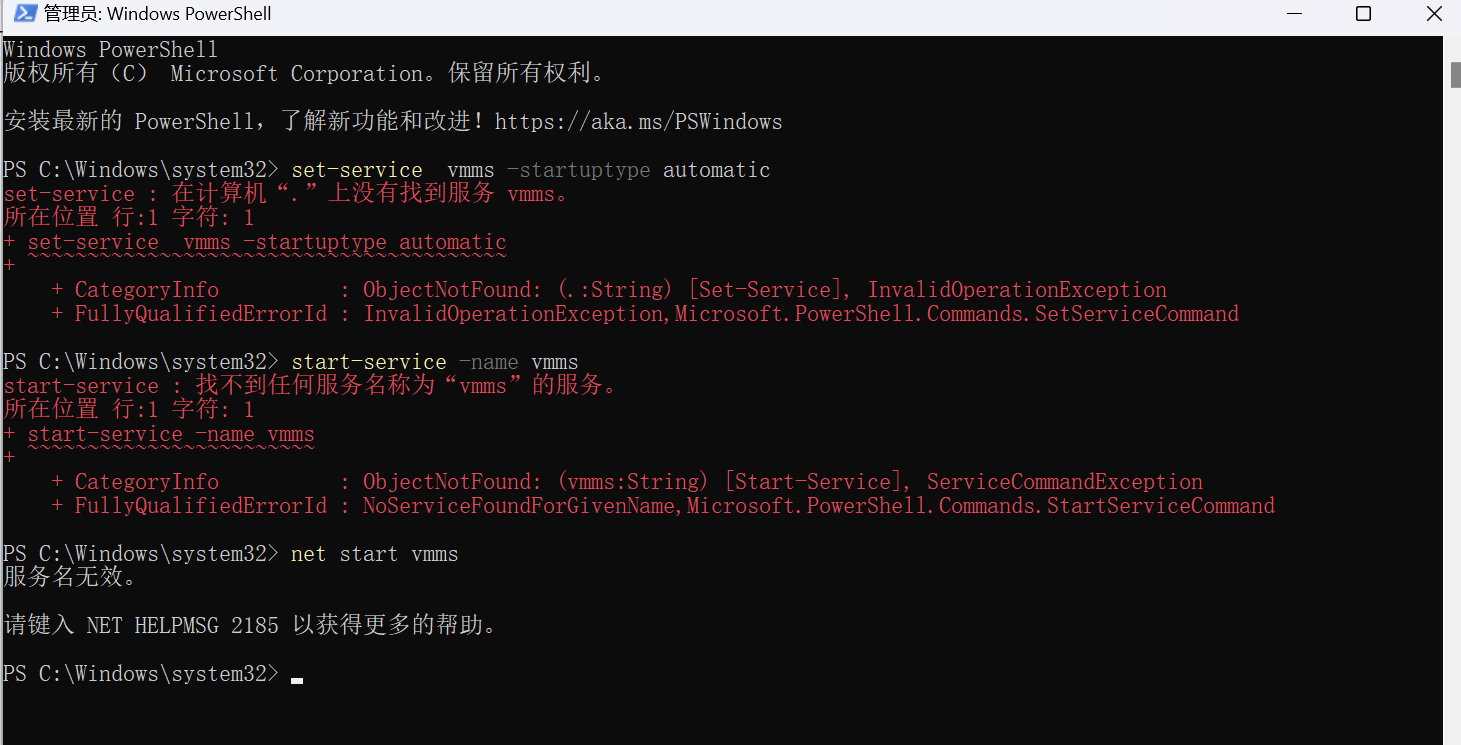
Task: Close the PowerShell window
Action: point(1435,14)
